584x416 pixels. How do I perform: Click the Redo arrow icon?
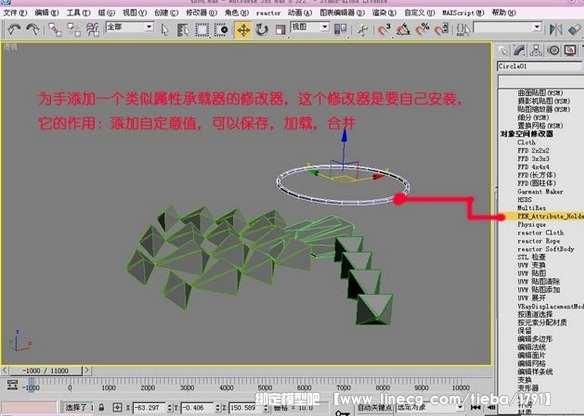33,29
